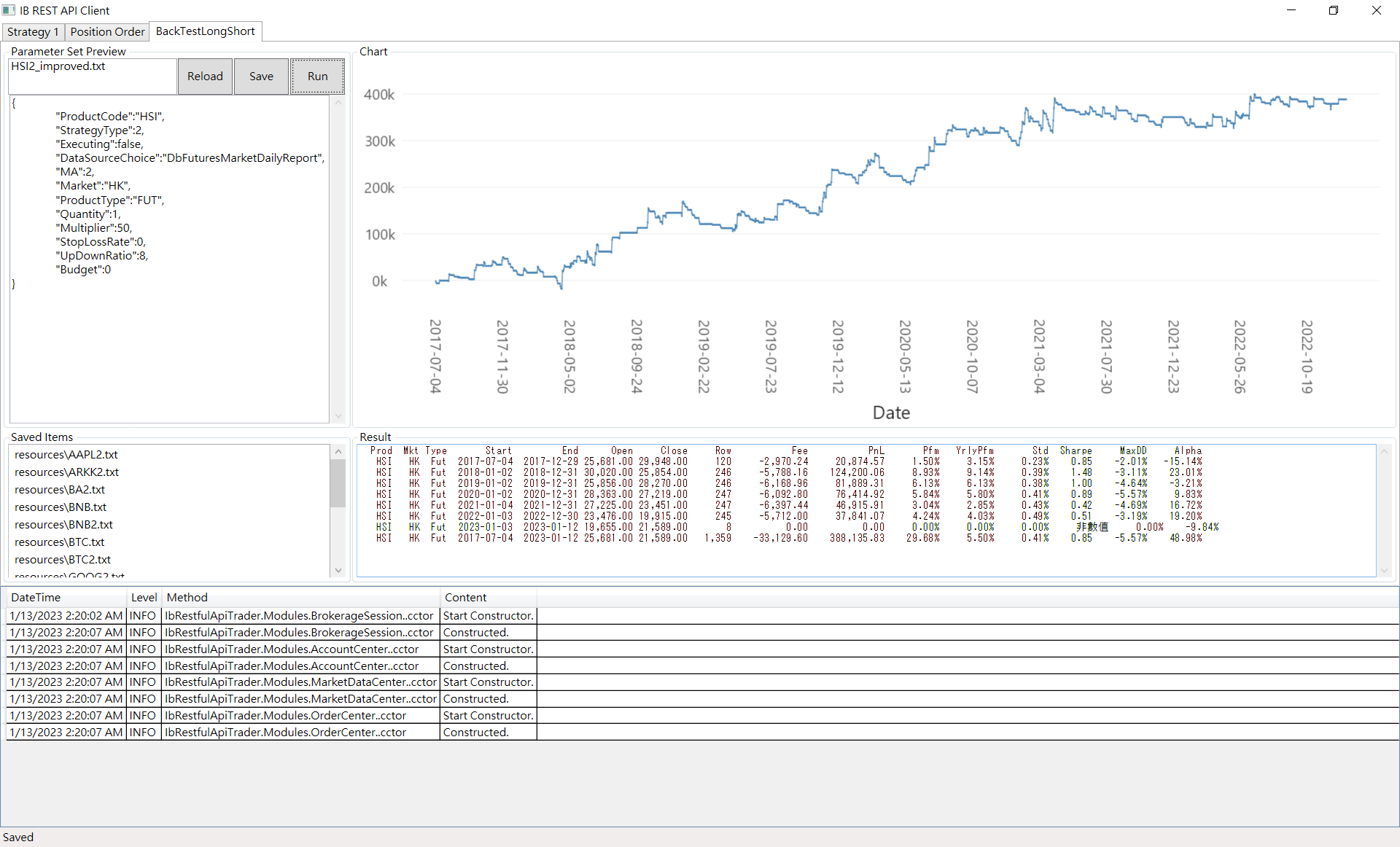Select the BackTestLongShort tab
The height and width of the screenshot is (847, 1400).
coord(206,31)
